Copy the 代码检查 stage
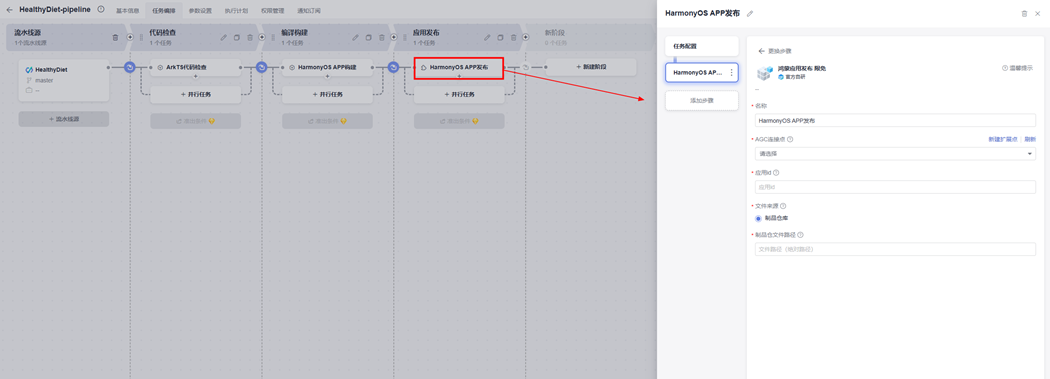Viewport: 1050px width, 379px height. pos(236,37)
